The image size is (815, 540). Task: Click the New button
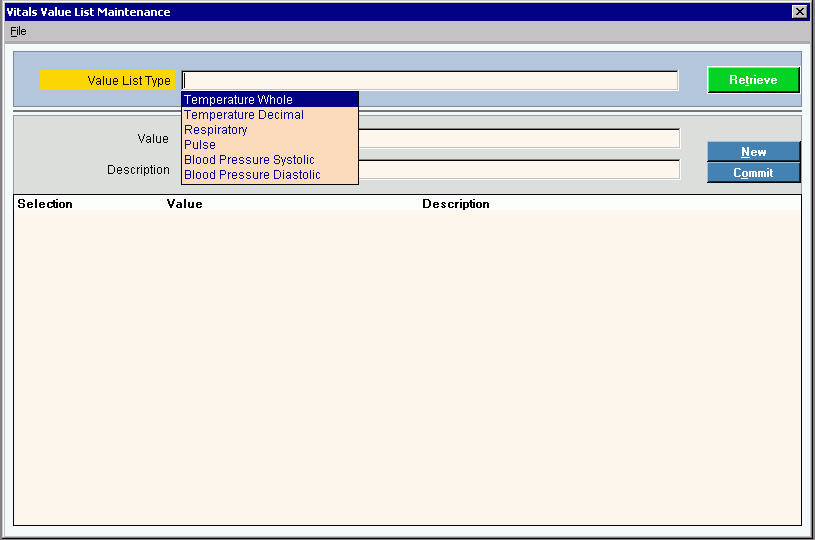(753, 152)
